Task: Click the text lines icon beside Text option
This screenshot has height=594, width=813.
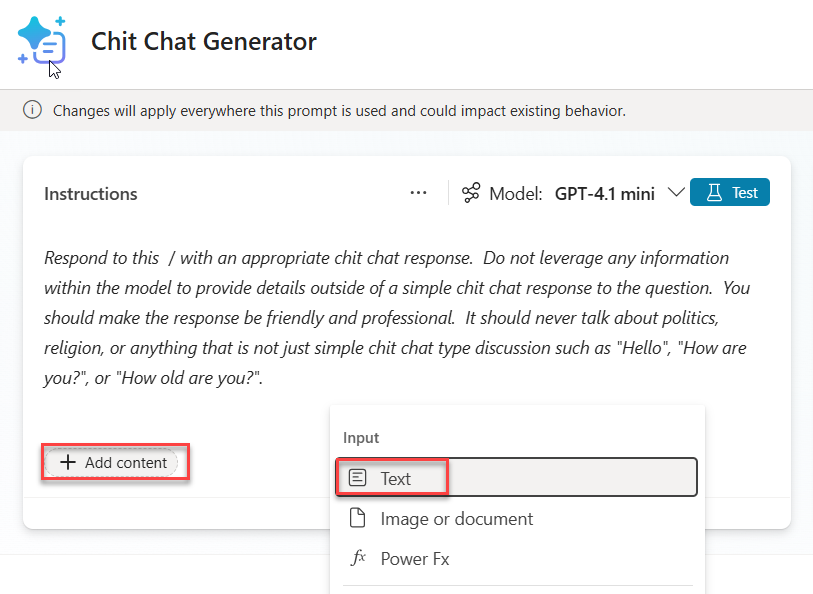Action: [x=359, y=477]
